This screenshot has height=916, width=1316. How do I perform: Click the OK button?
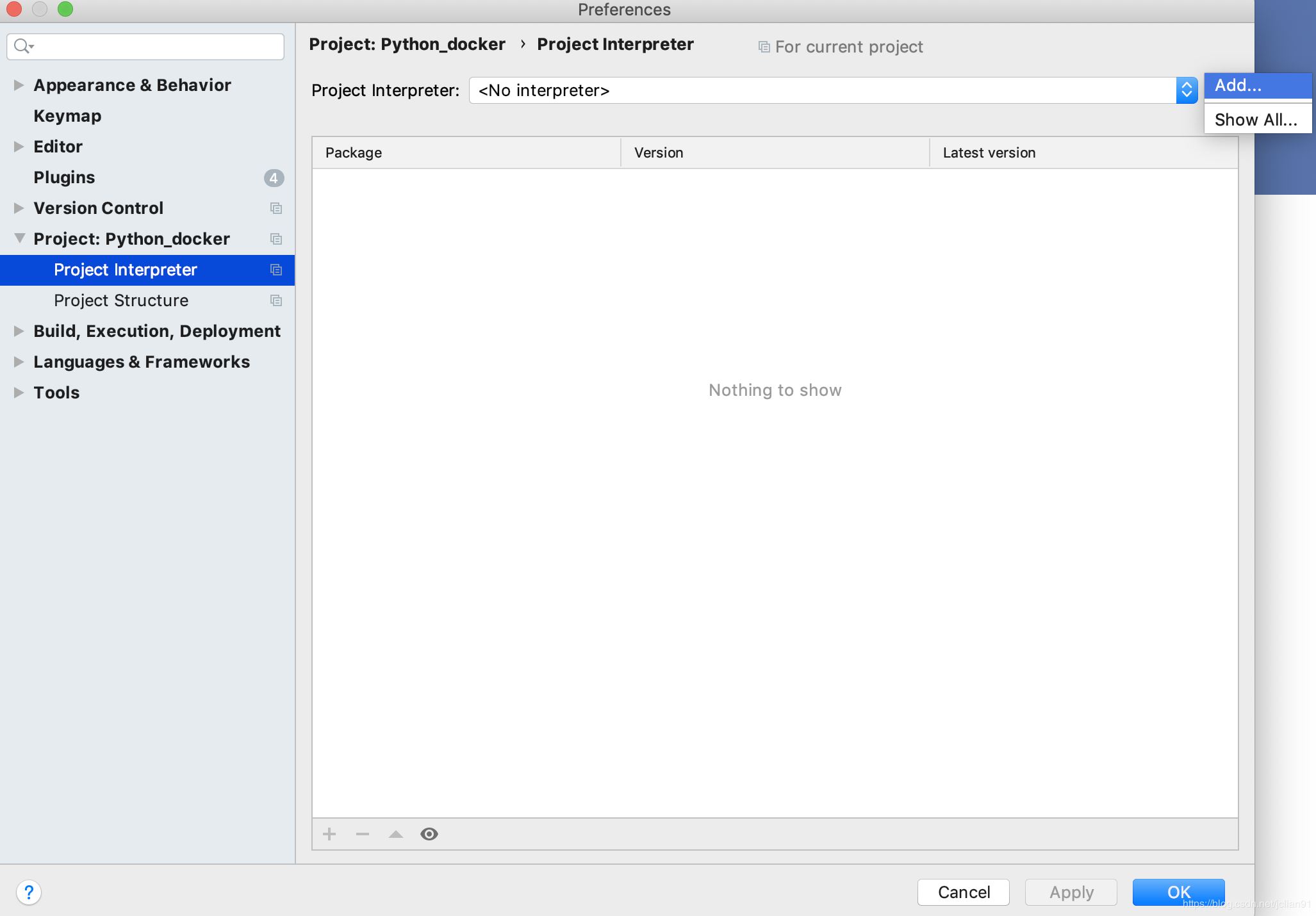(1178, 891)
